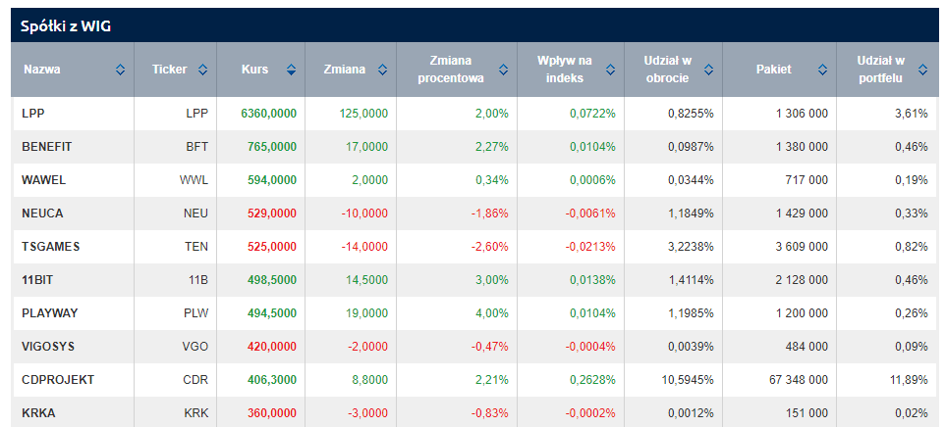Sort by Udział w portfelu arrows
This screenshot has width=945, height=427.
tap(923, 70)
